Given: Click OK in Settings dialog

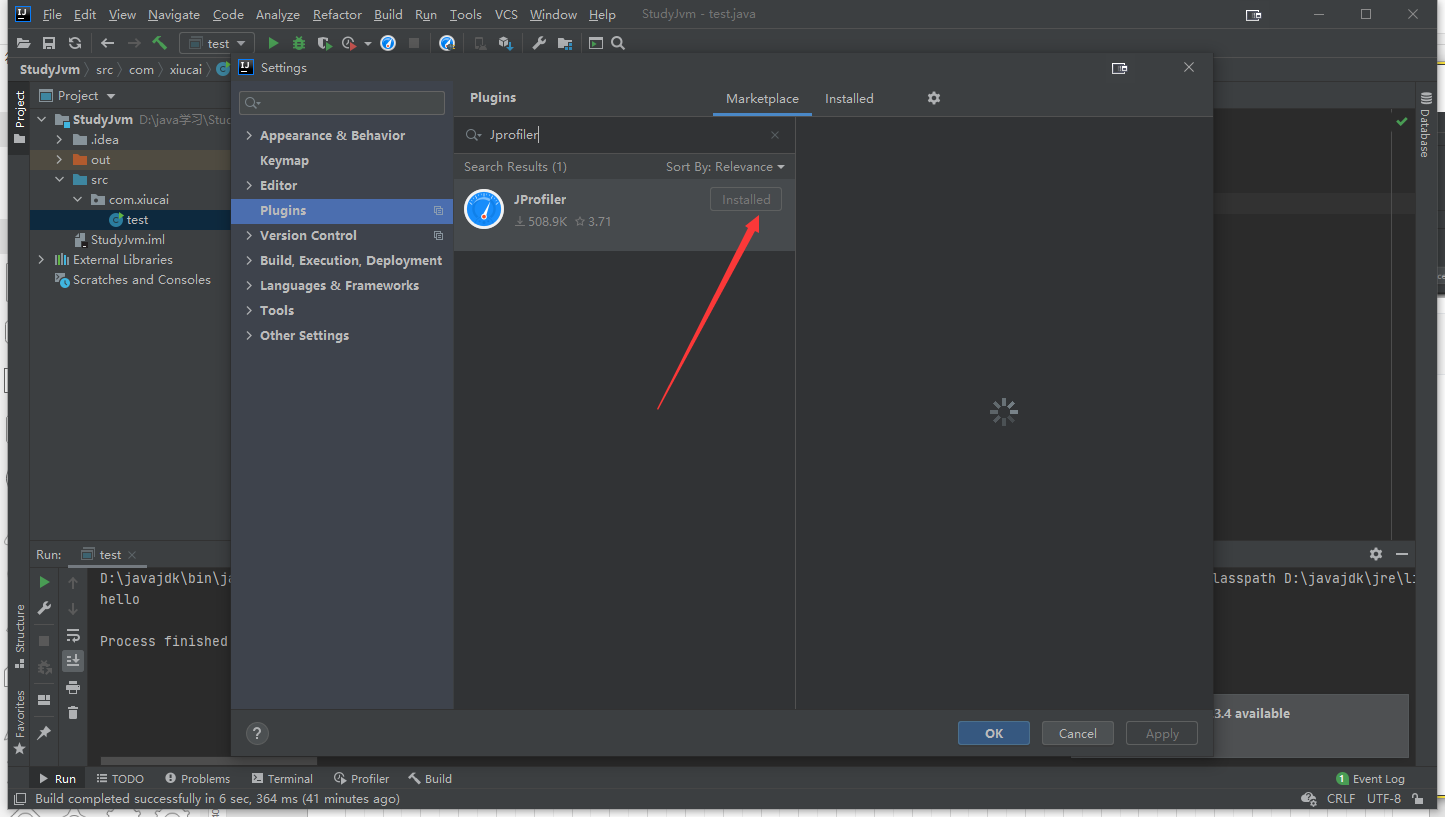Looking at the screenshot, I should (994, 733).
